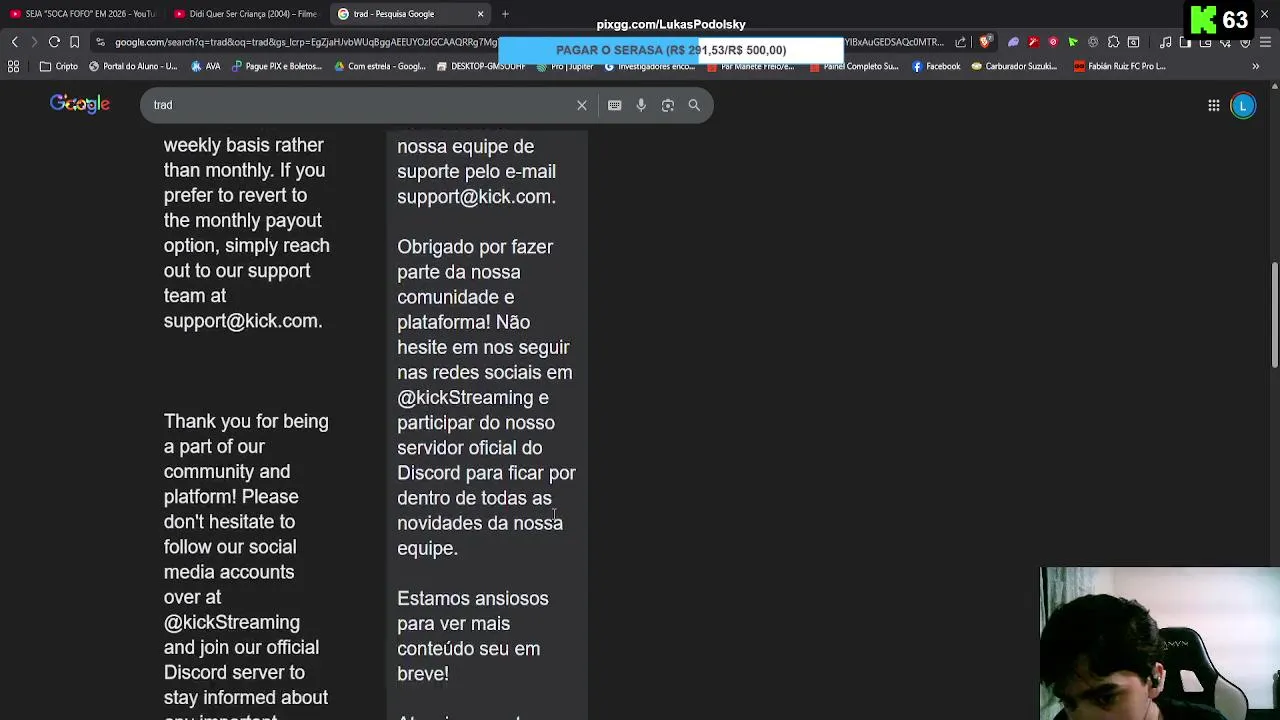The image size is (1280, 720).
Task: Click '@kickStreaming' in the English paragraph
Action: [232, 622]
